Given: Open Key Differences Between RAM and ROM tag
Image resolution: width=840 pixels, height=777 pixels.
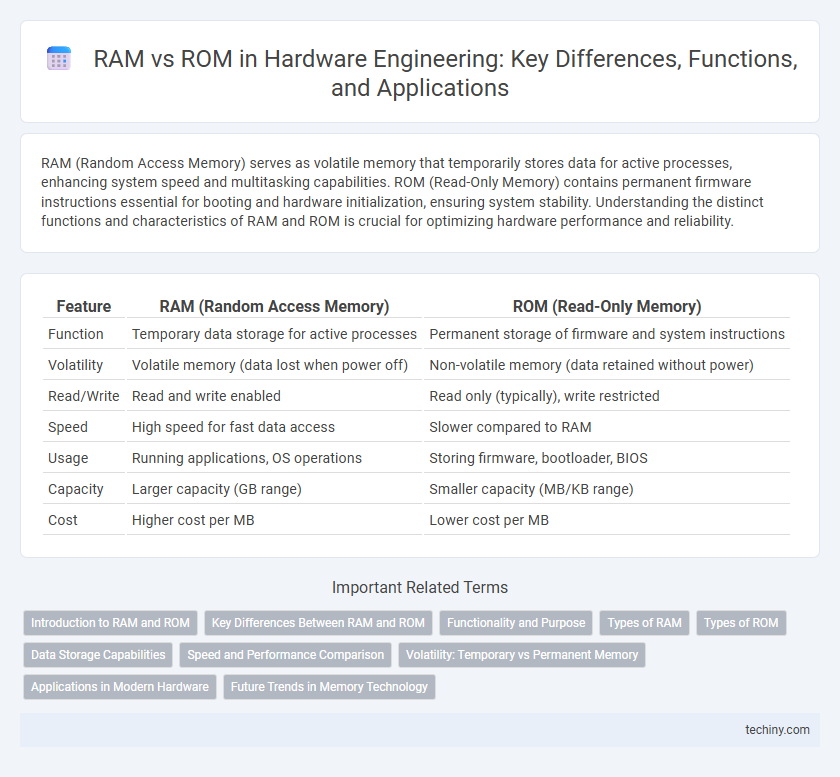Looking at the screenshot, I should [318, 623].
